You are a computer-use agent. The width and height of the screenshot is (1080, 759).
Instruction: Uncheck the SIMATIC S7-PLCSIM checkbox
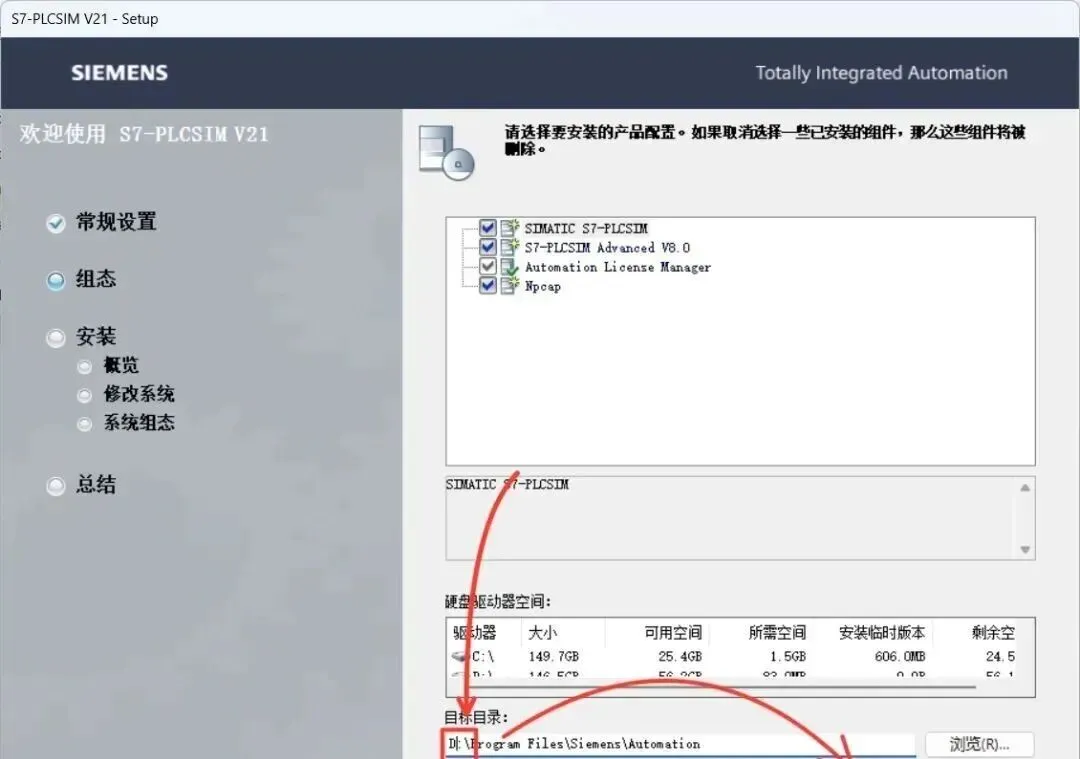click(x=488, y=228)
